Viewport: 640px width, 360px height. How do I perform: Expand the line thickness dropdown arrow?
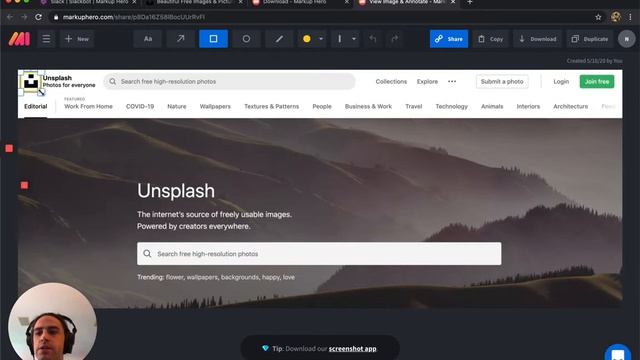point(354,39)
